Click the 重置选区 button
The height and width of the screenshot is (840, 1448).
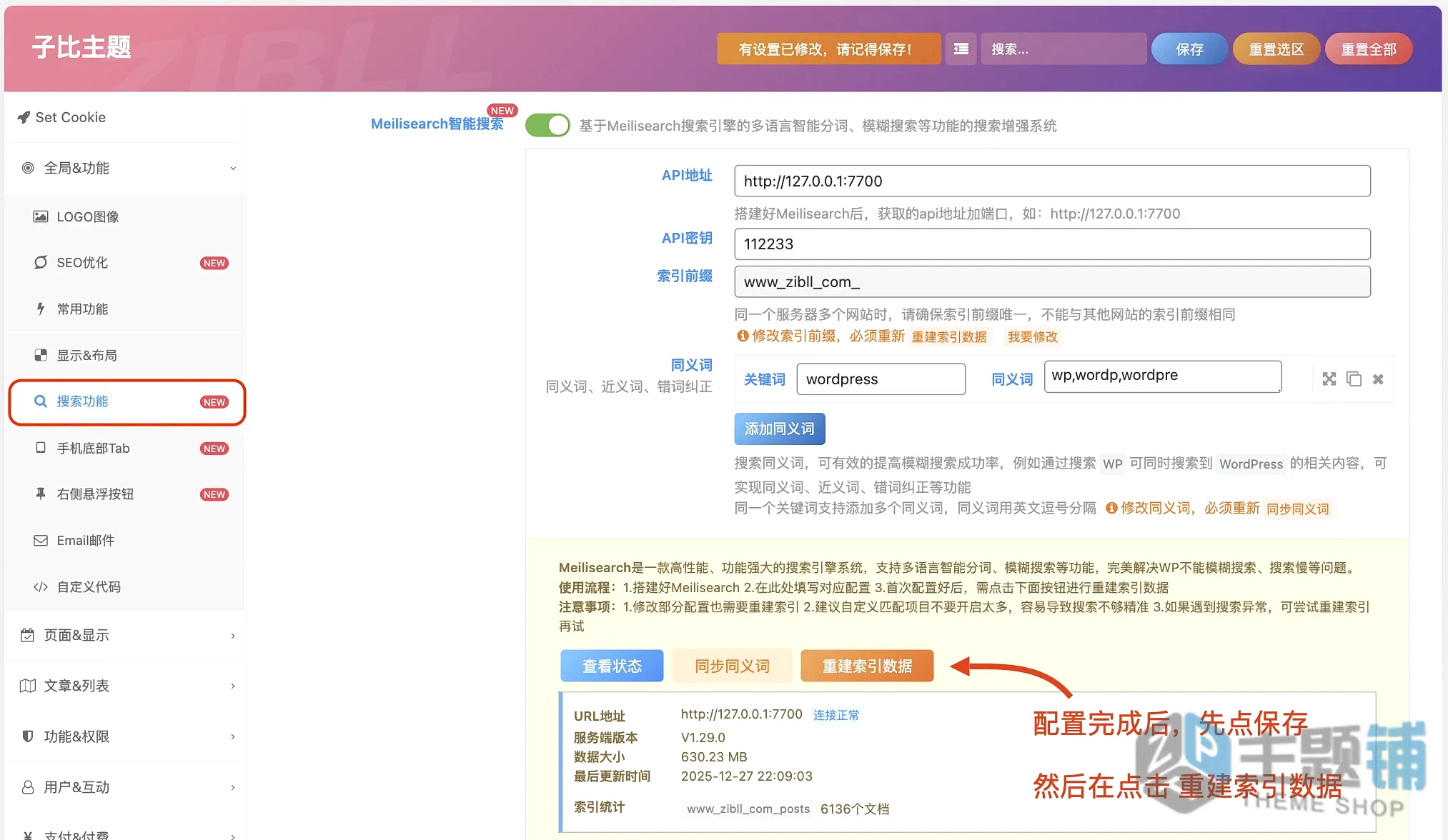pyautogui.click(x=1276, y=49)
